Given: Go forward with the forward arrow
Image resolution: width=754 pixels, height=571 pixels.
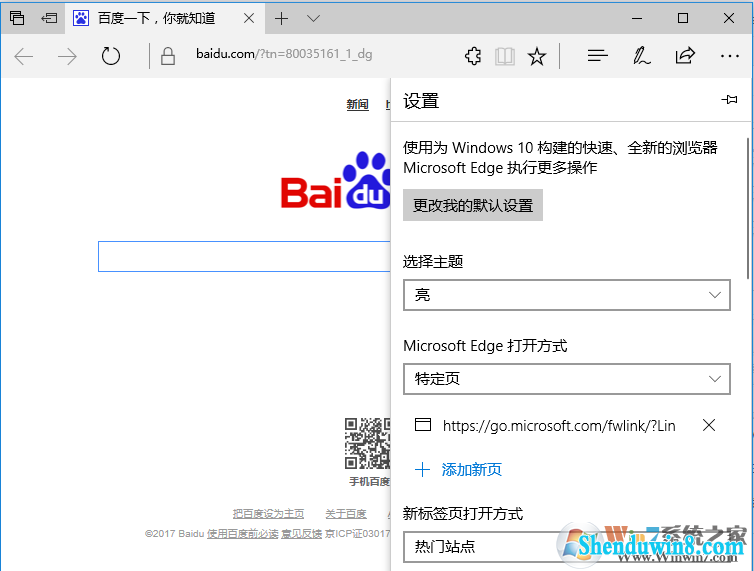Looking at the screenshot, I should pyautogui.click(x=67, y=56).
